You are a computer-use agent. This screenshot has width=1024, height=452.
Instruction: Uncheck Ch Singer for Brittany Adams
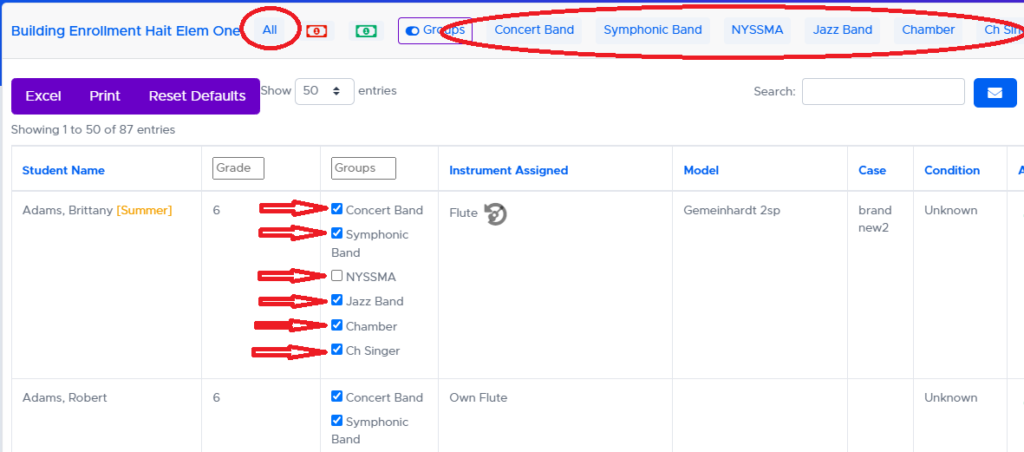tap(337, 351)
